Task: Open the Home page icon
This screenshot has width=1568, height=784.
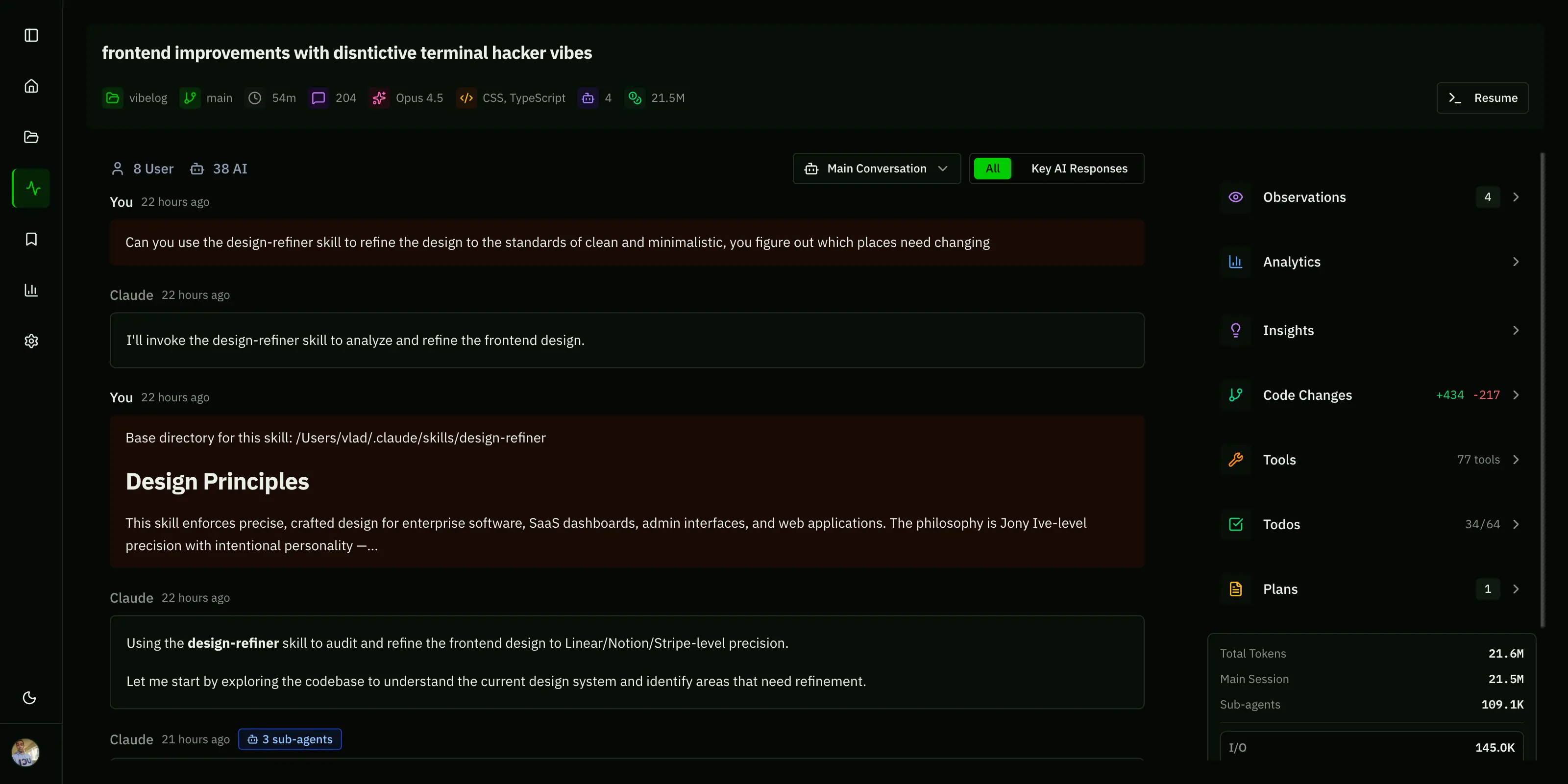Action: (31, 86)
